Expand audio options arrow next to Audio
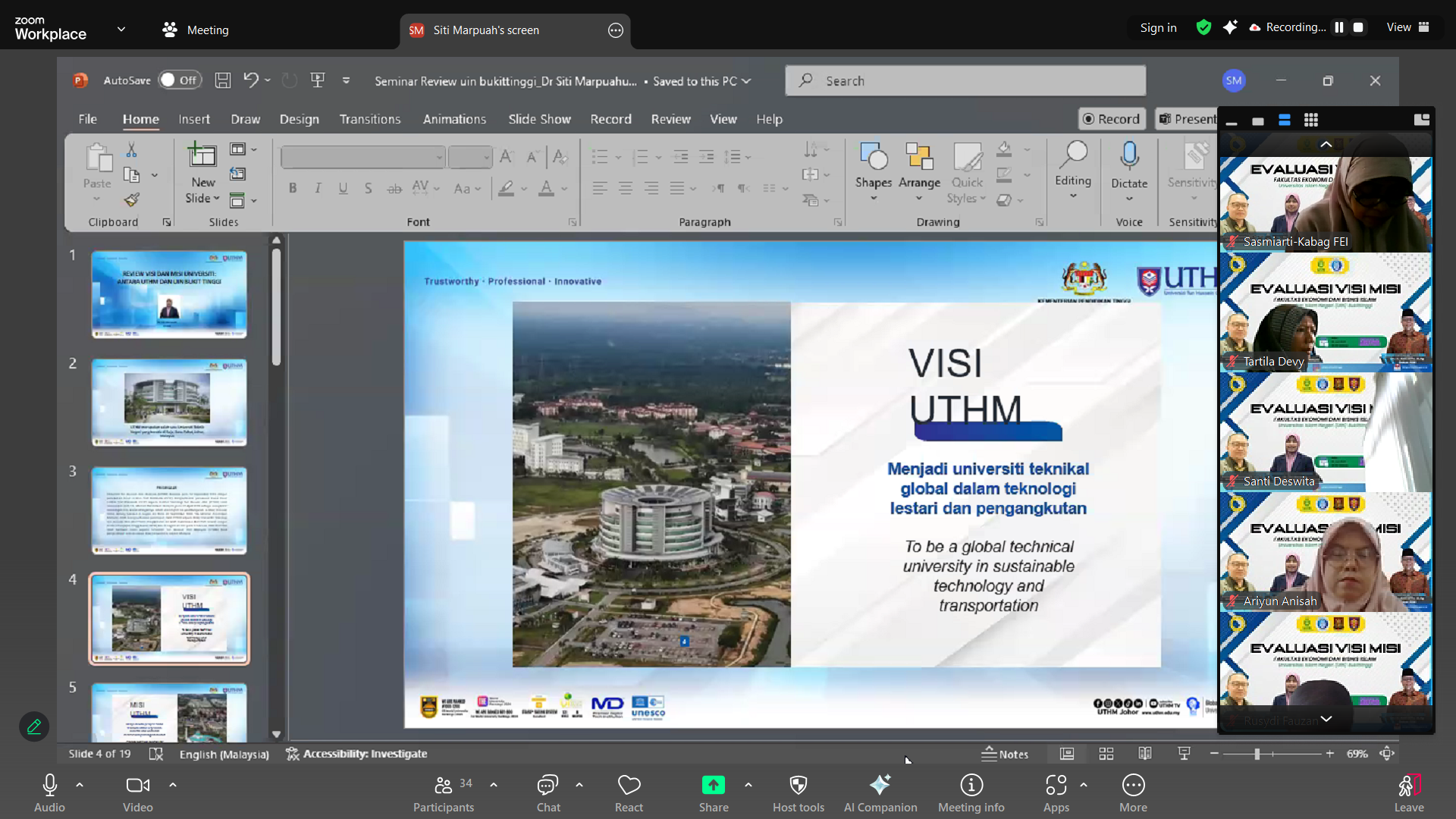1456x819 pixels. tap(80, 785)
